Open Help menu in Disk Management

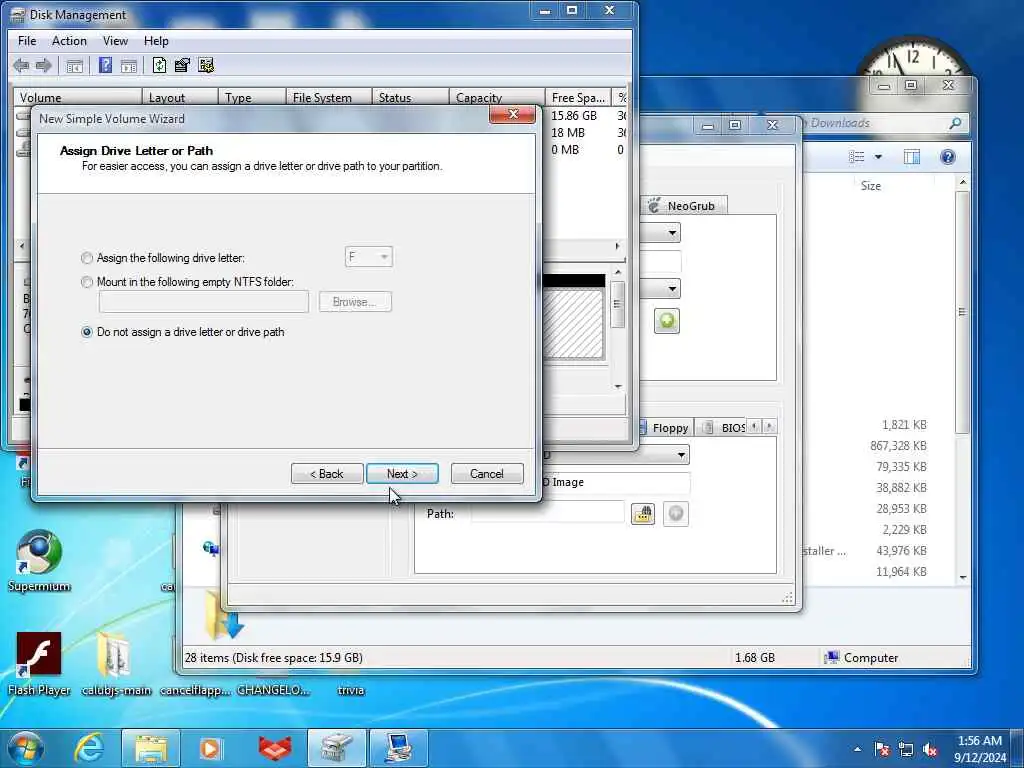pyautogui.click(x=156, y=40)
